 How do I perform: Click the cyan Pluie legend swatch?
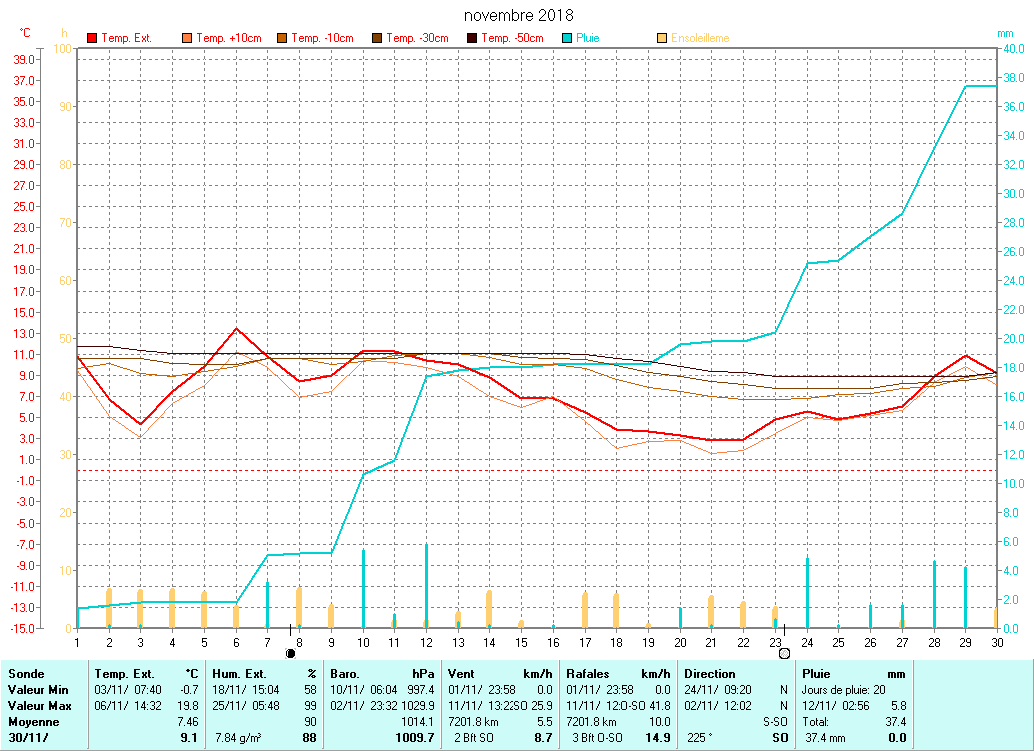[567, 38]
